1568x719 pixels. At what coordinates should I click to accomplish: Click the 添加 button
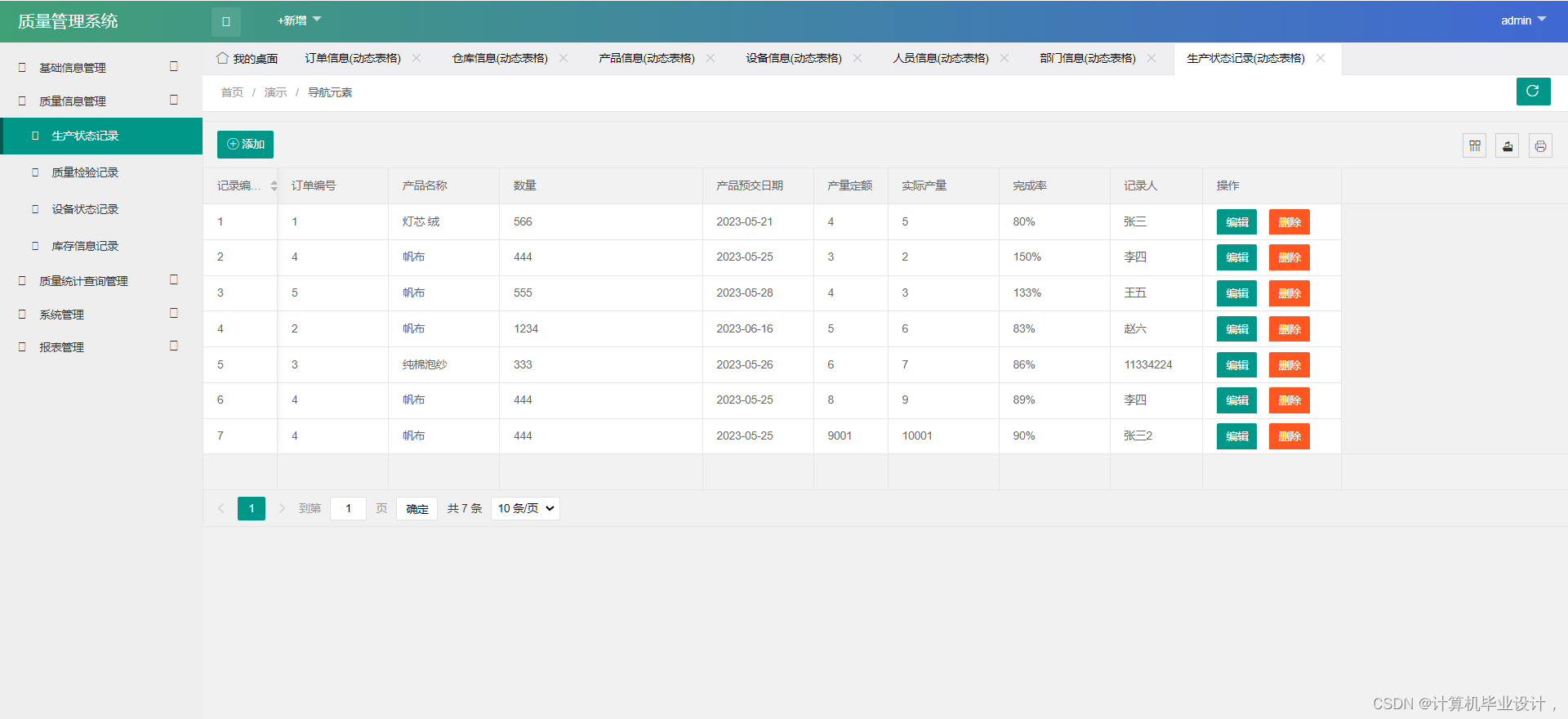click(245, 145)
